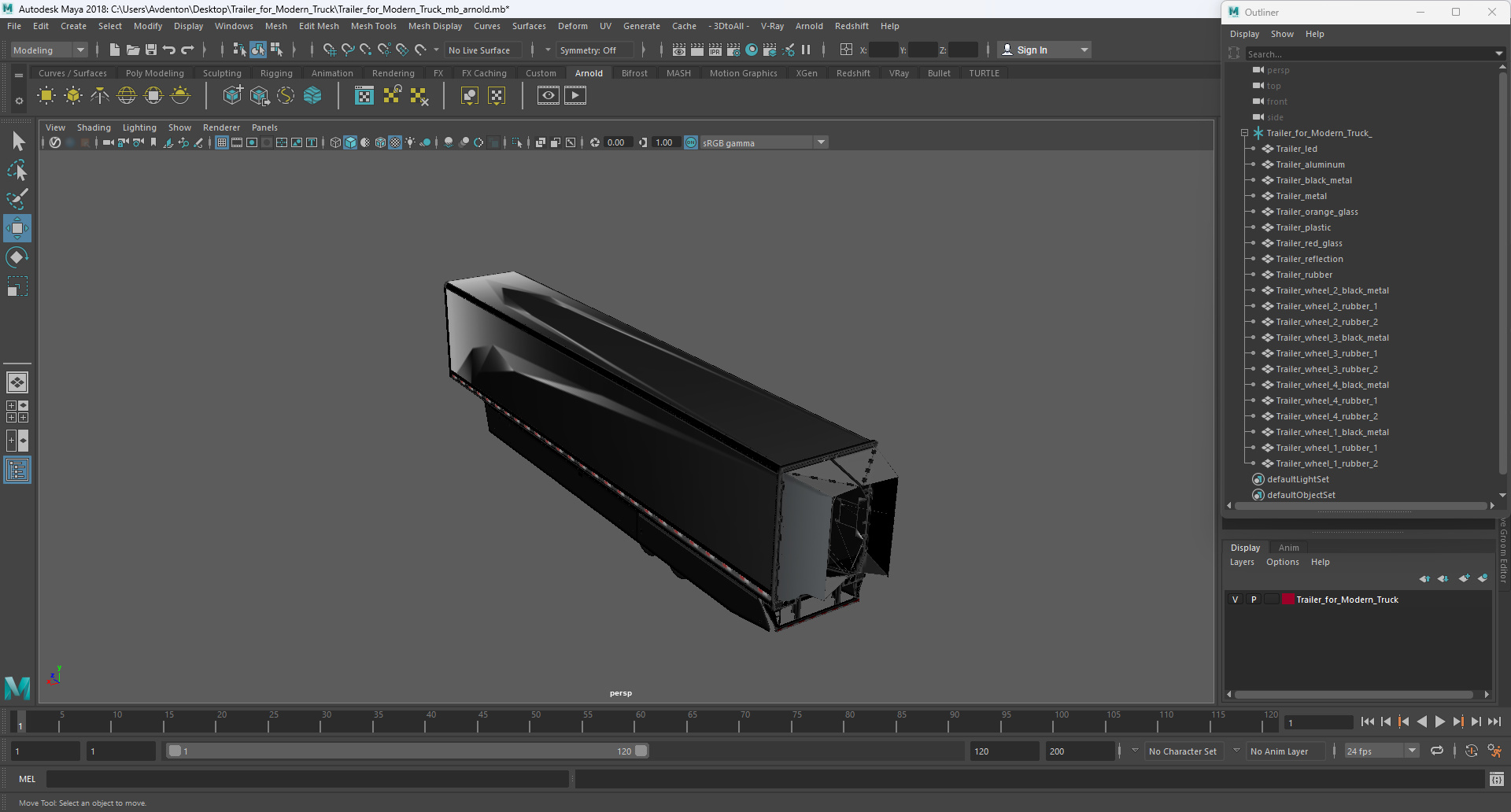
Task: Toggle the Outliner layout button in sidebar
Action: pos(17,471)
